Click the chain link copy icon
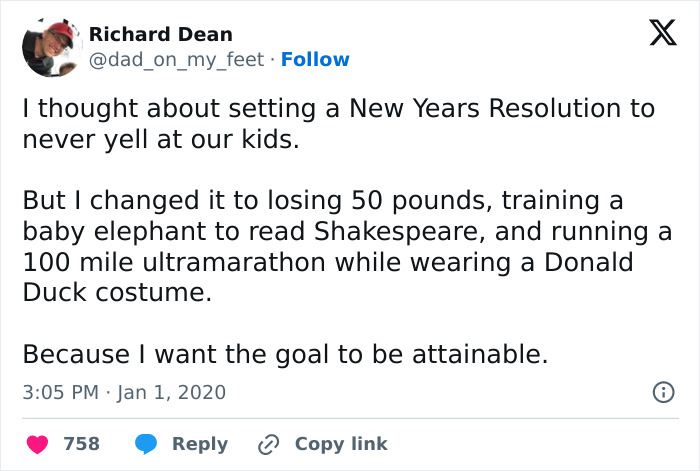700x471 pixels. click(x=268, y=443)
